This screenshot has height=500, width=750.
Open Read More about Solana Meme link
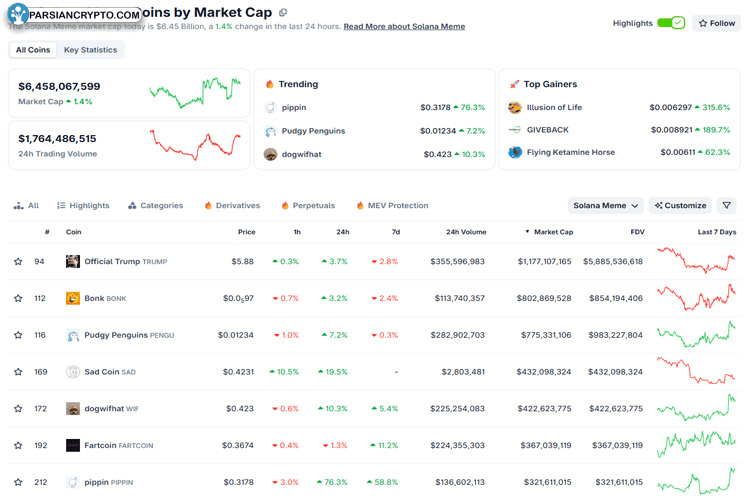click(x=404, y=26)
